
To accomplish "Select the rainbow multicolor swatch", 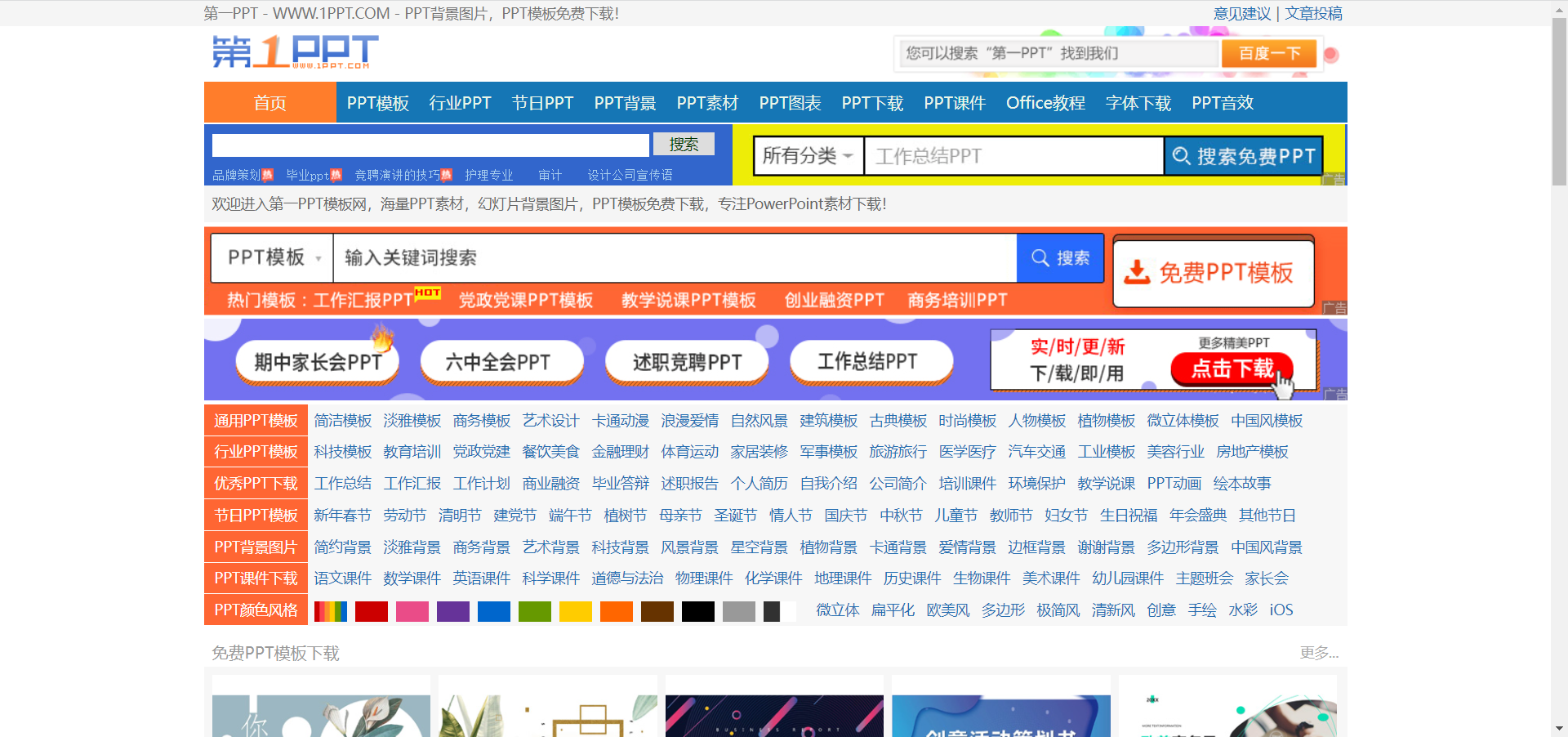I will coord(331,611).
